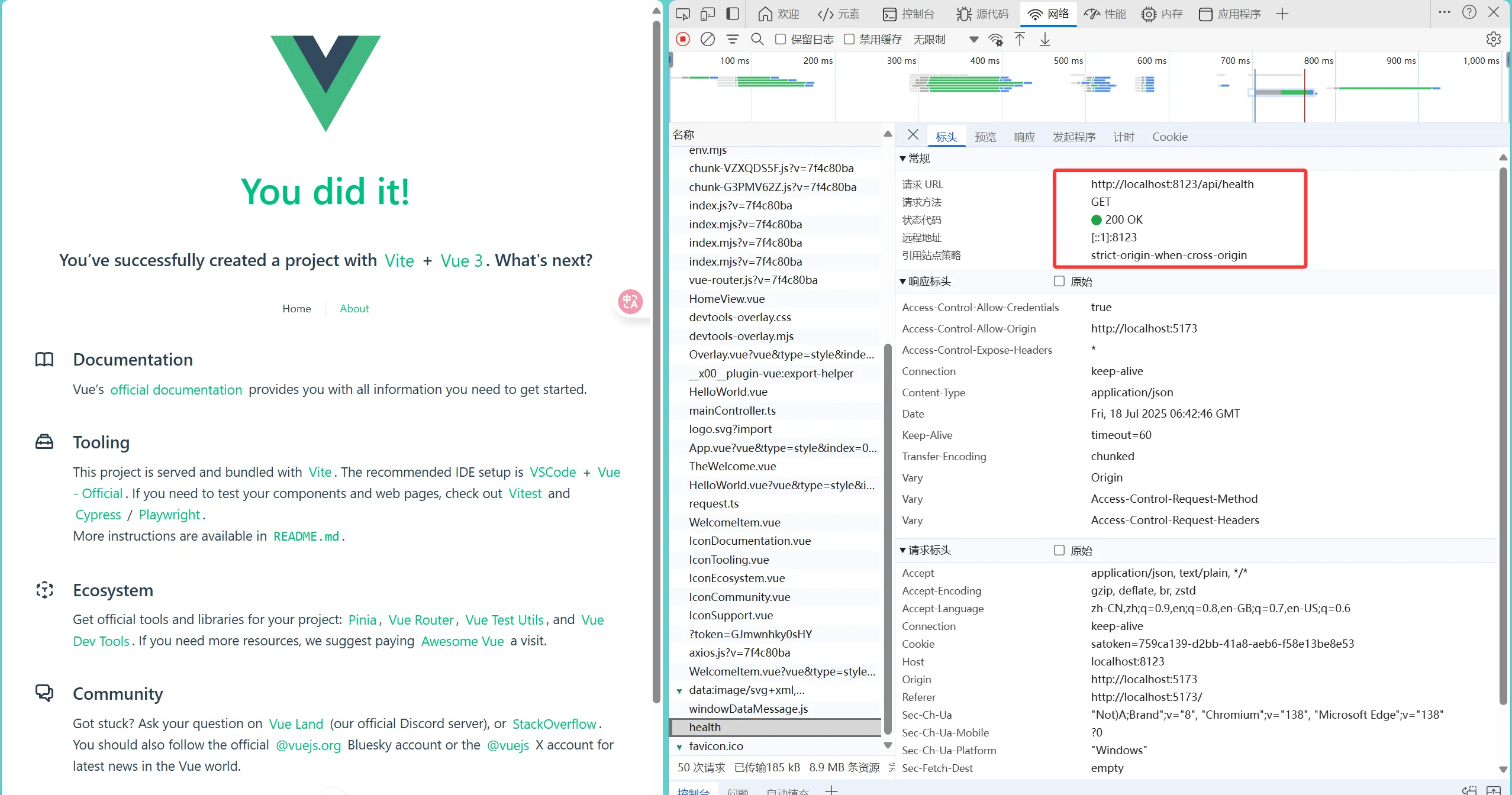Import HAR file upload arrow
This screenshot has width=1512, height=795.
[x=1020, y=39]
